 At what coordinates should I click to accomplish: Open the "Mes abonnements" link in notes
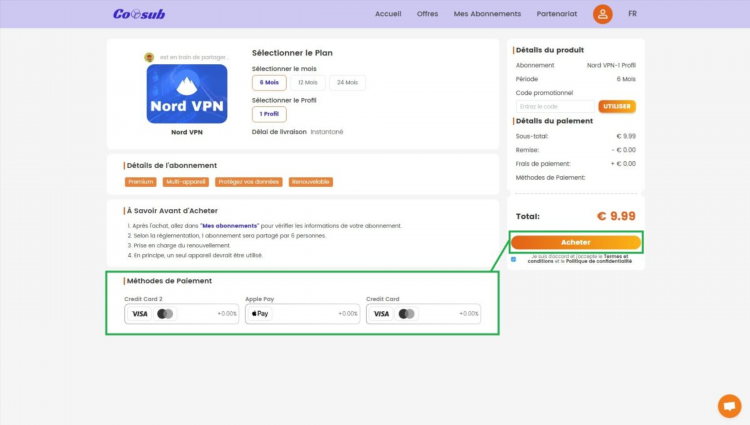tap(230, 226)
